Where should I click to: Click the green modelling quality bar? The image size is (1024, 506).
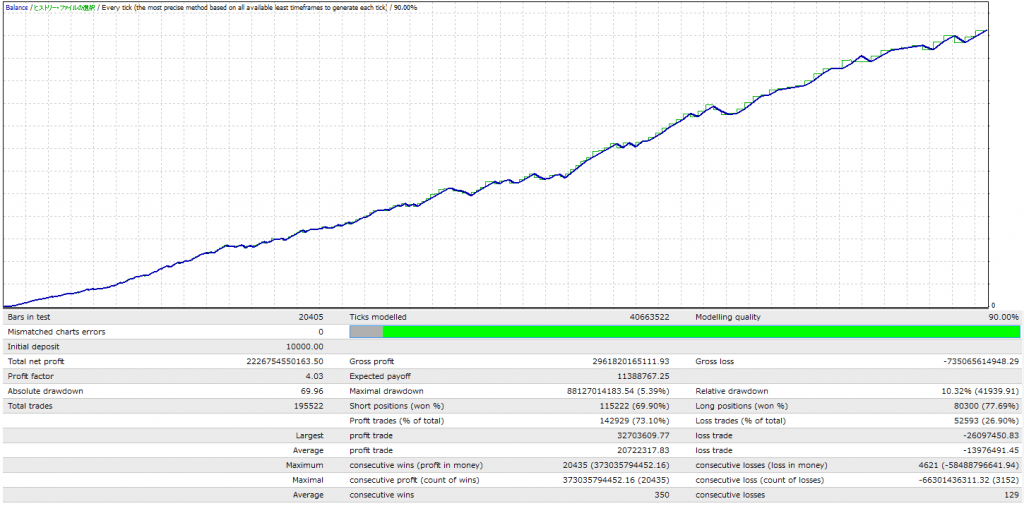tap(700, 332)
